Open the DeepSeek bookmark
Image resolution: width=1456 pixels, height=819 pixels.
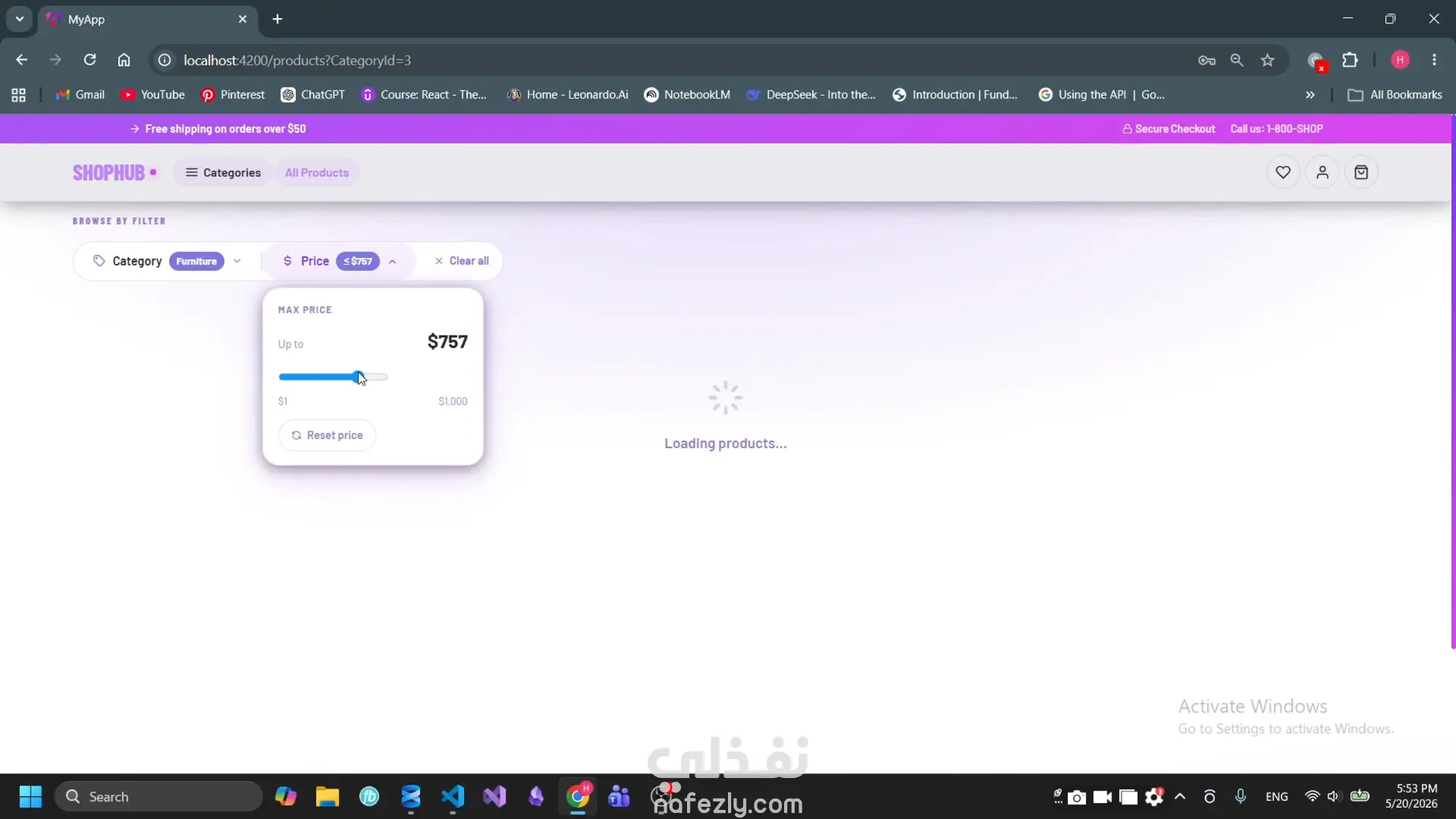pos(811,95)
